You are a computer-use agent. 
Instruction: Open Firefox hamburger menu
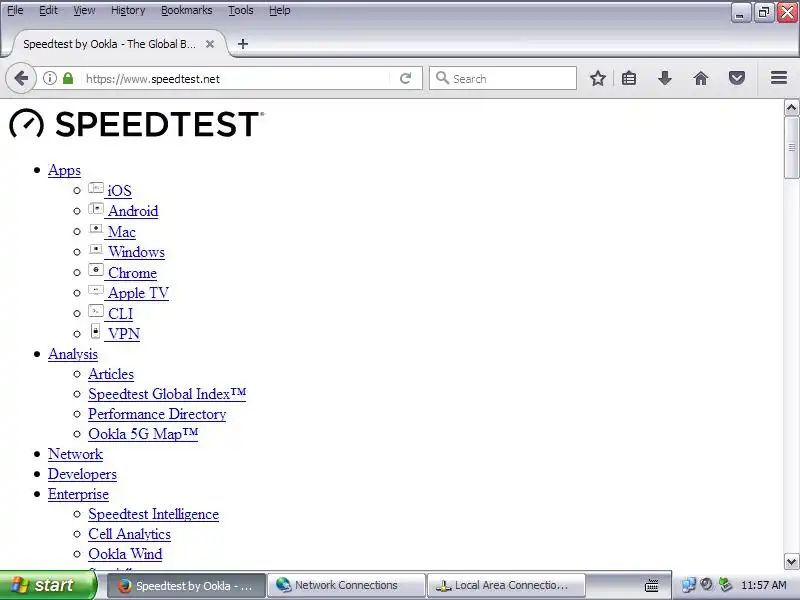(x=779, y=78)
